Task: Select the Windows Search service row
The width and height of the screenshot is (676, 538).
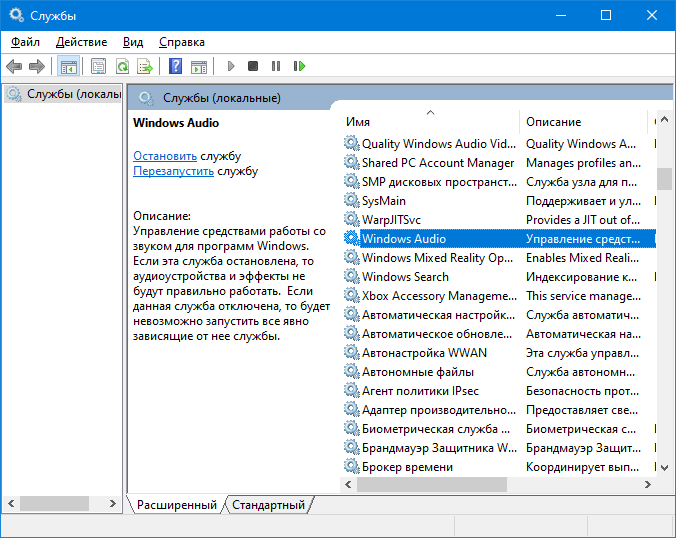Action: point(499,277)
